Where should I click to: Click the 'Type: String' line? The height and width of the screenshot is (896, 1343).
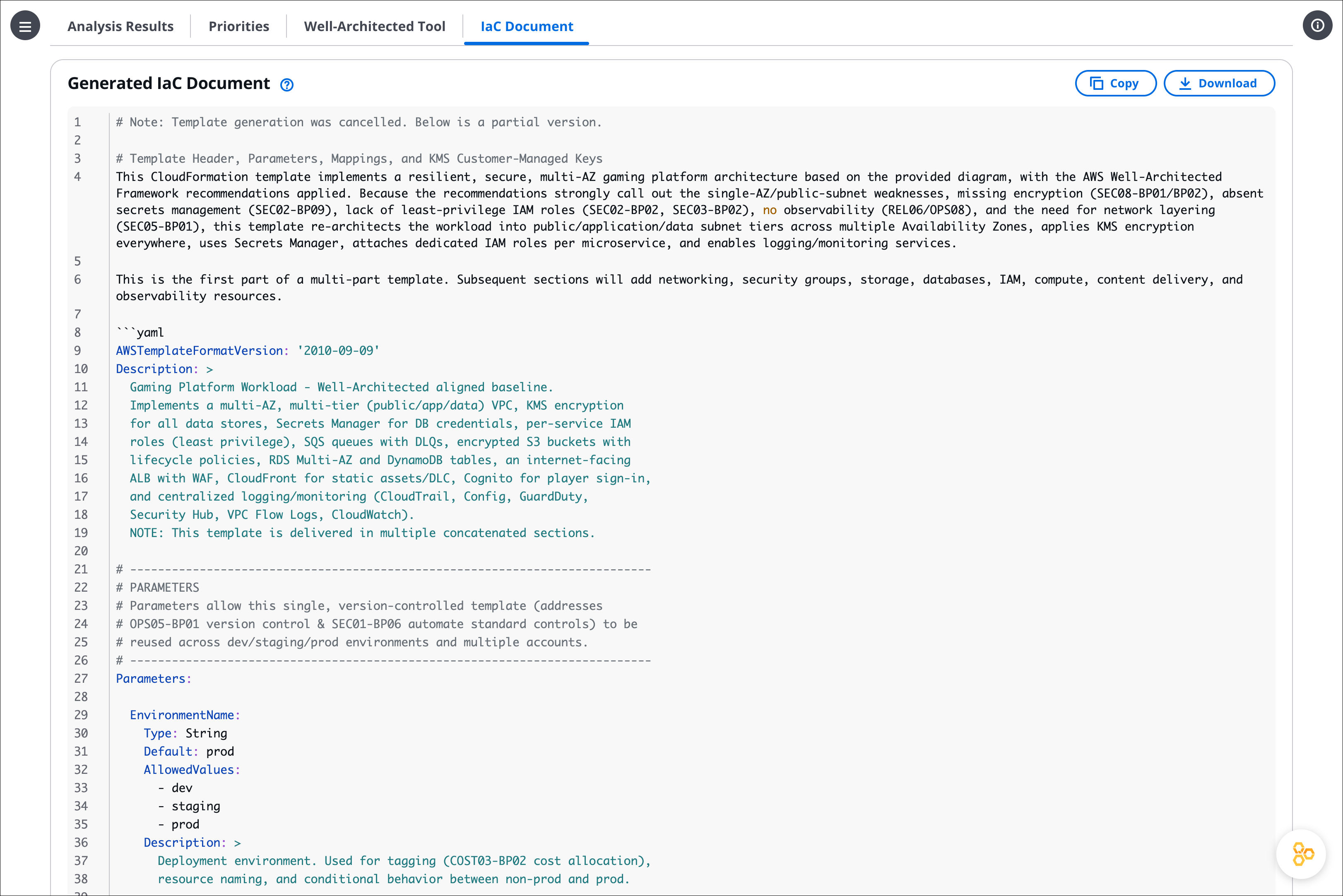tap(185, 734)
